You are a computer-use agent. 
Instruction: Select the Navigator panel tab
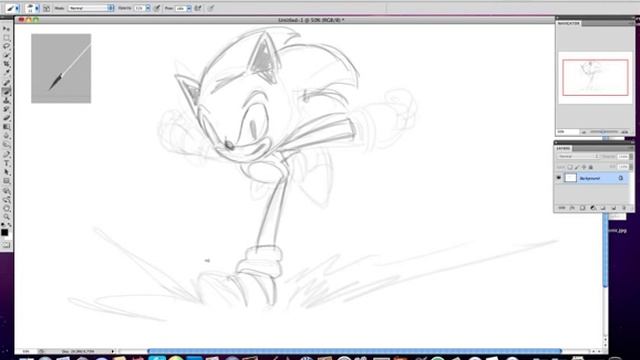point(569,23)
